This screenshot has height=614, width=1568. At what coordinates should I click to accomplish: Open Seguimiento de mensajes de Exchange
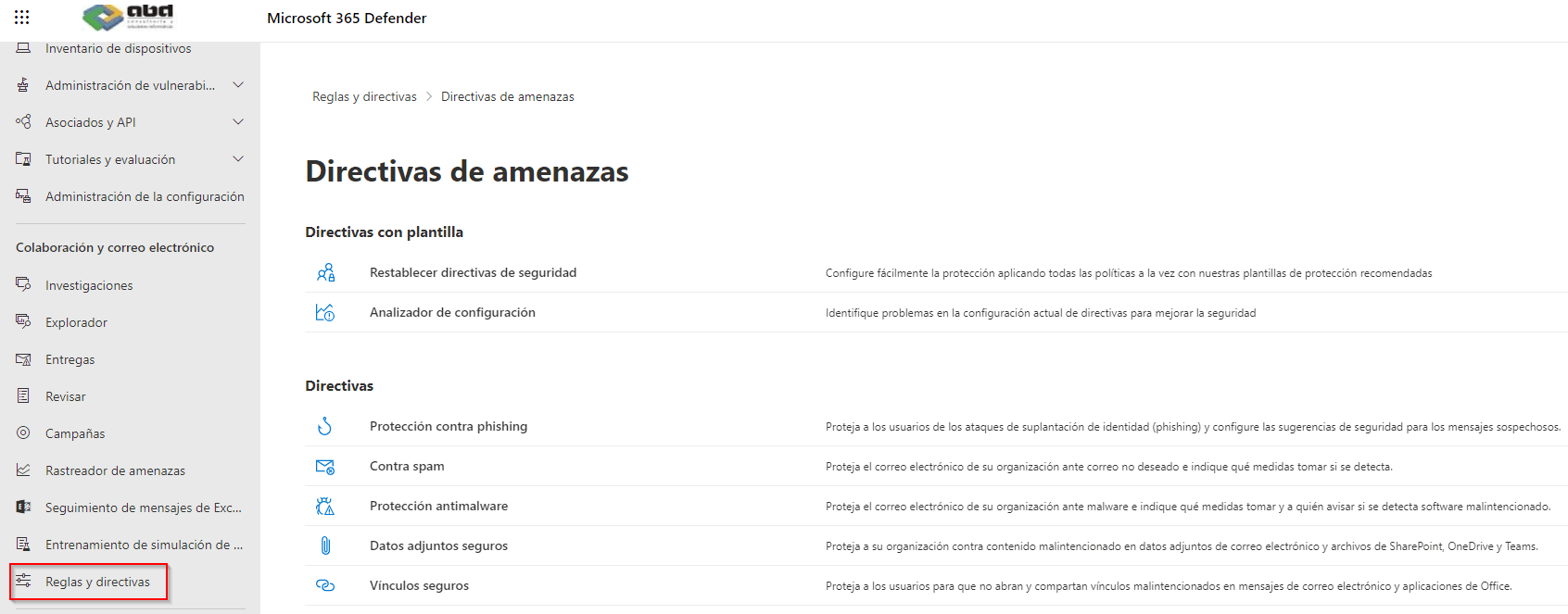tap(143, 507)
